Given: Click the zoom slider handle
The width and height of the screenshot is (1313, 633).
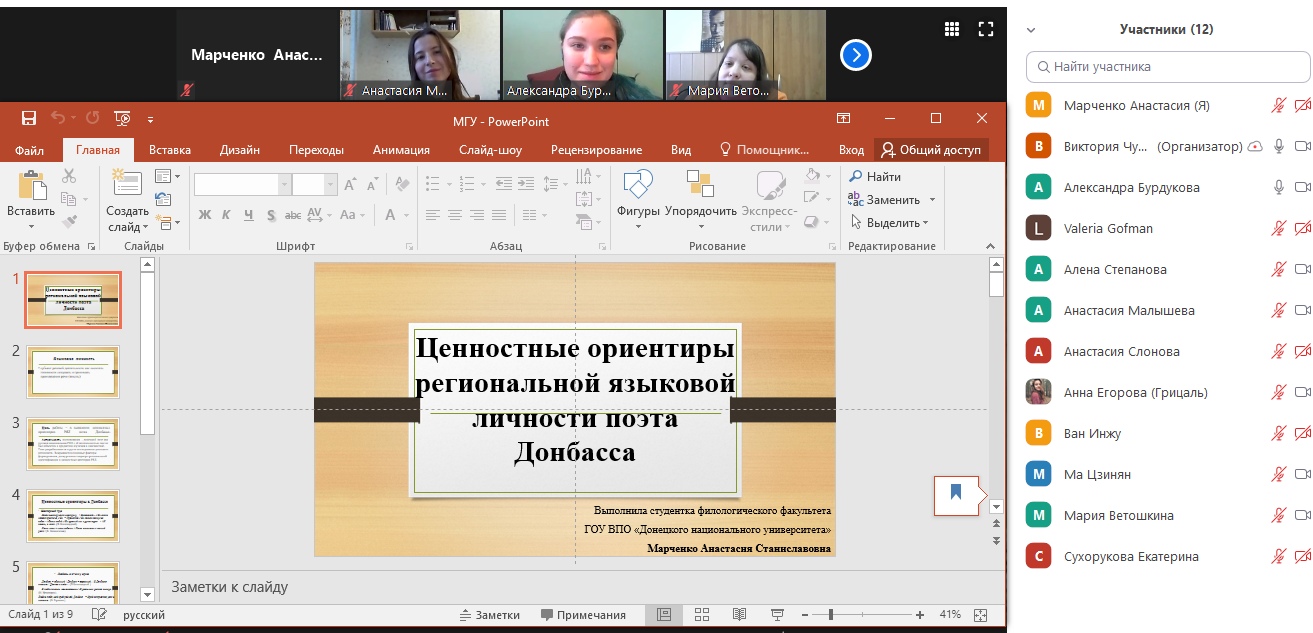Looking at the screenshot, I should point(831,615).
